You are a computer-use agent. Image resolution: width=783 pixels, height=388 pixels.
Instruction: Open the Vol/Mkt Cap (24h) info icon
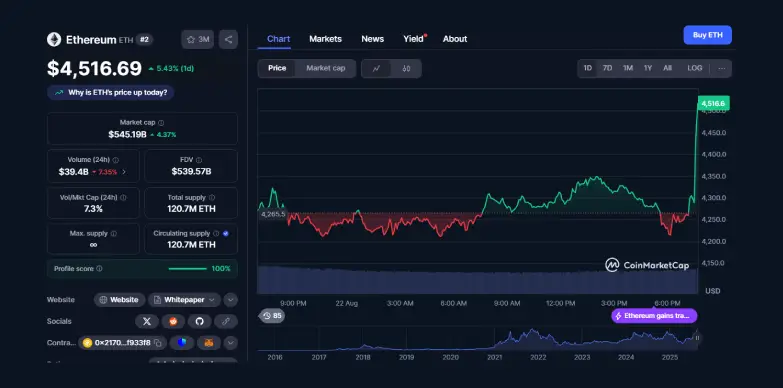pyautogui.click(x=123, y=197)
